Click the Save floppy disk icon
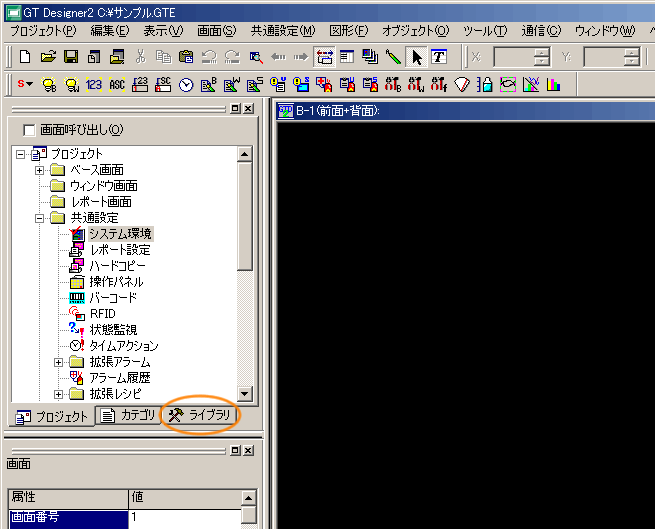 [x=71, y=57]
